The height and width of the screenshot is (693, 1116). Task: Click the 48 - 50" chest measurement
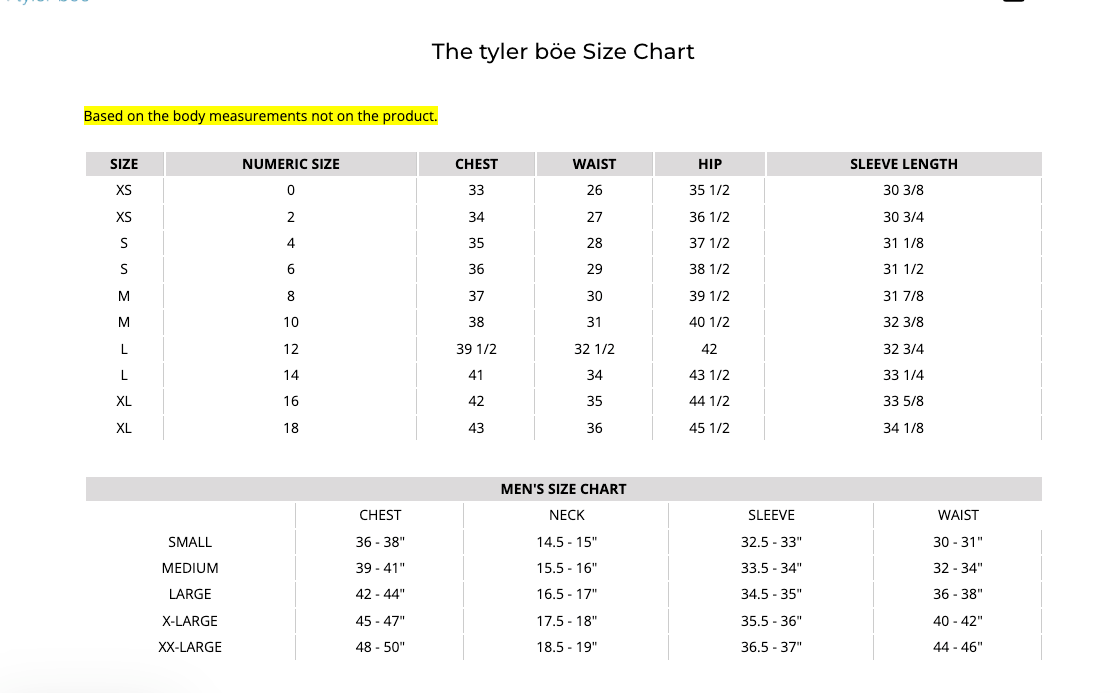point(380,647)
